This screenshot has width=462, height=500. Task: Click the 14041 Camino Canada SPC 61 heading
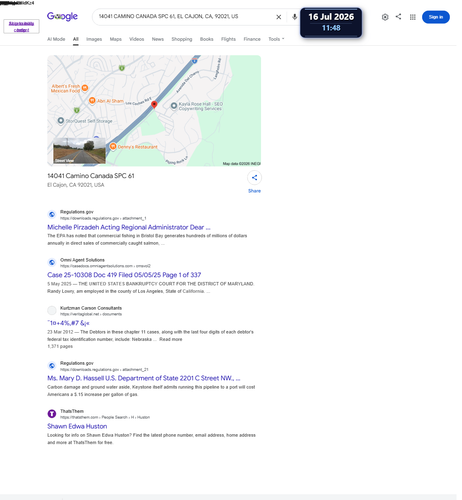(x=91, y=176)
